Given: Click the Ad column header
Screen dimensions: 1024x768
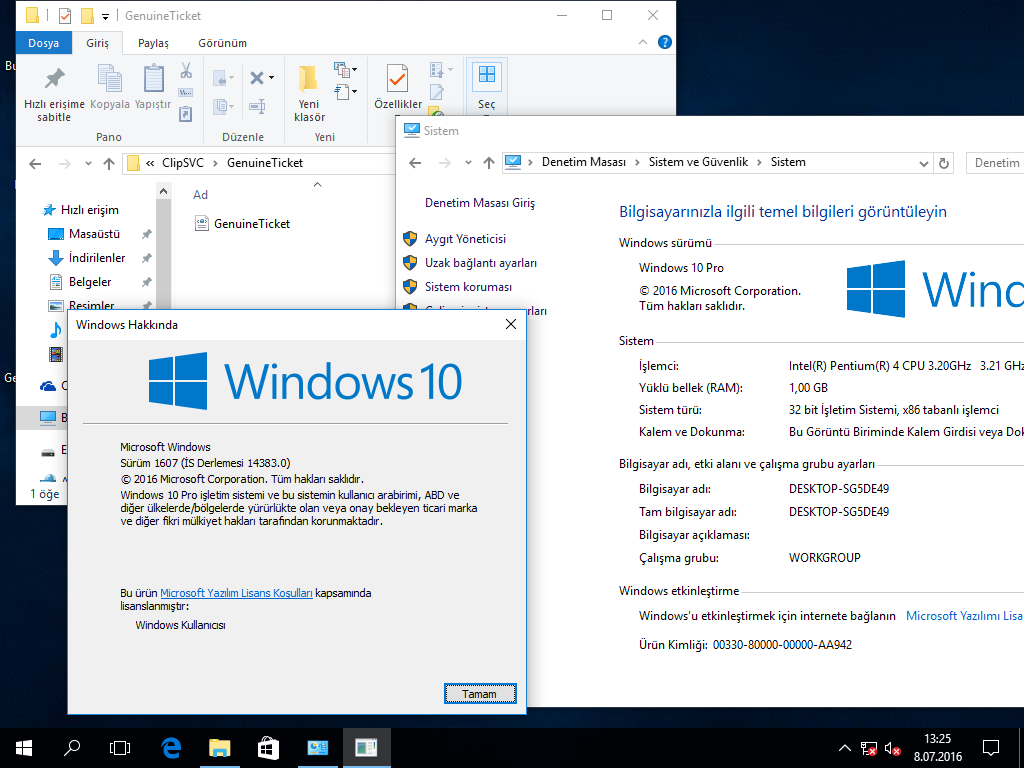Looking at the screenshot, I should [200, 195].
